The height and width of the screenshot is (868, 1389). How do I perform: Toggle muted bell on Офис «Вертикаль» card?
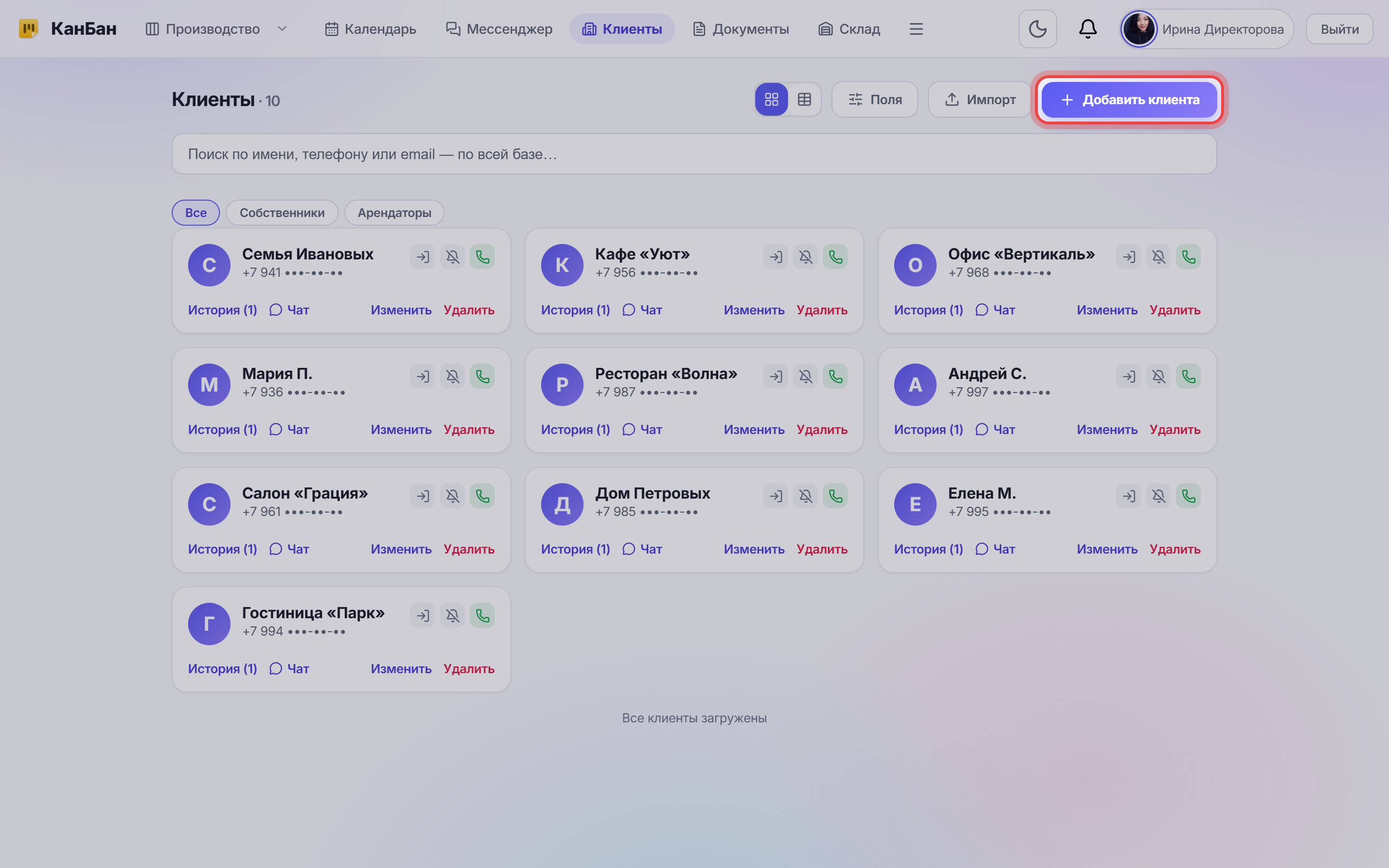tap(1158, 257)
